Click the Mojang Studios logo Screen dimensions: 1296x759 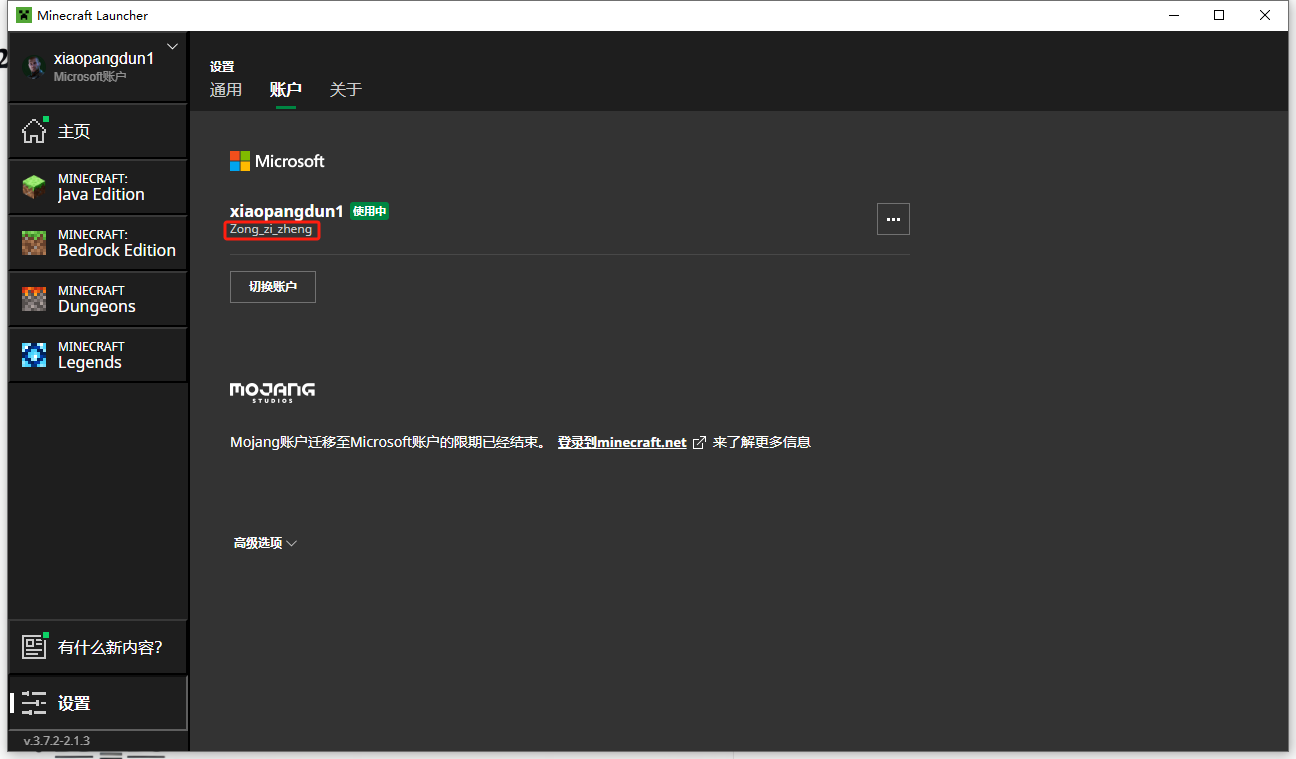[x=272, y=392]
